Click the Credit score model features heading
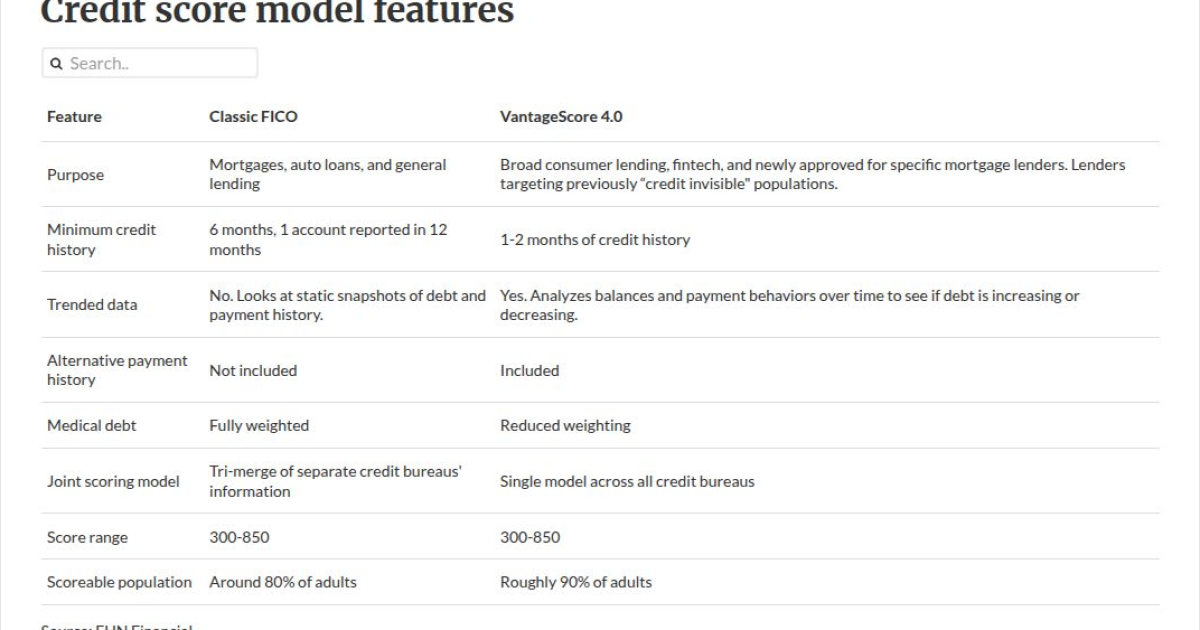 point(277,12)
